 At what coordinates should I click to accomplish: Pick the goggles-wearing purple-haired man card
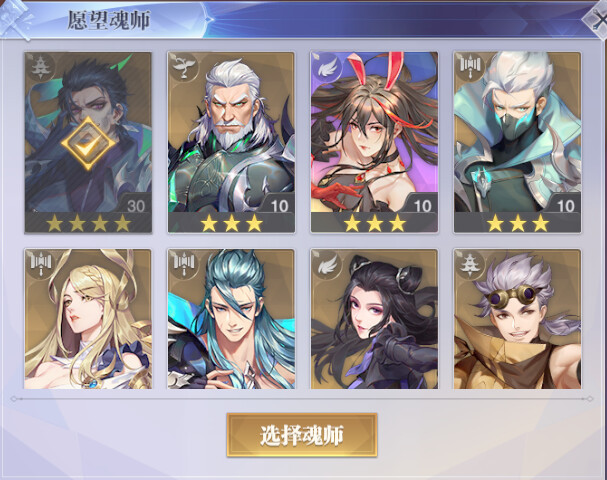[x=517, y=319]
